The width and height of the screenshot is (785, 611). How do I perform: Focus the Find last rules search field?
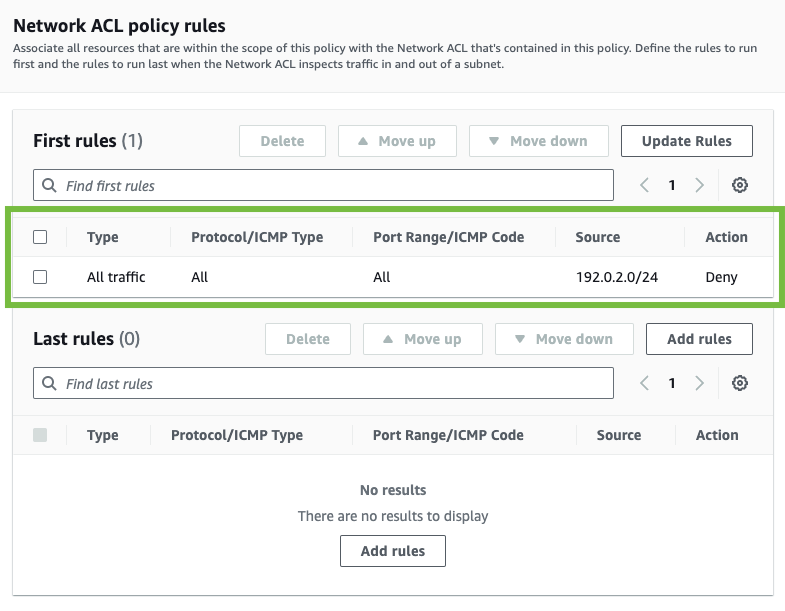tap(323, 383)
